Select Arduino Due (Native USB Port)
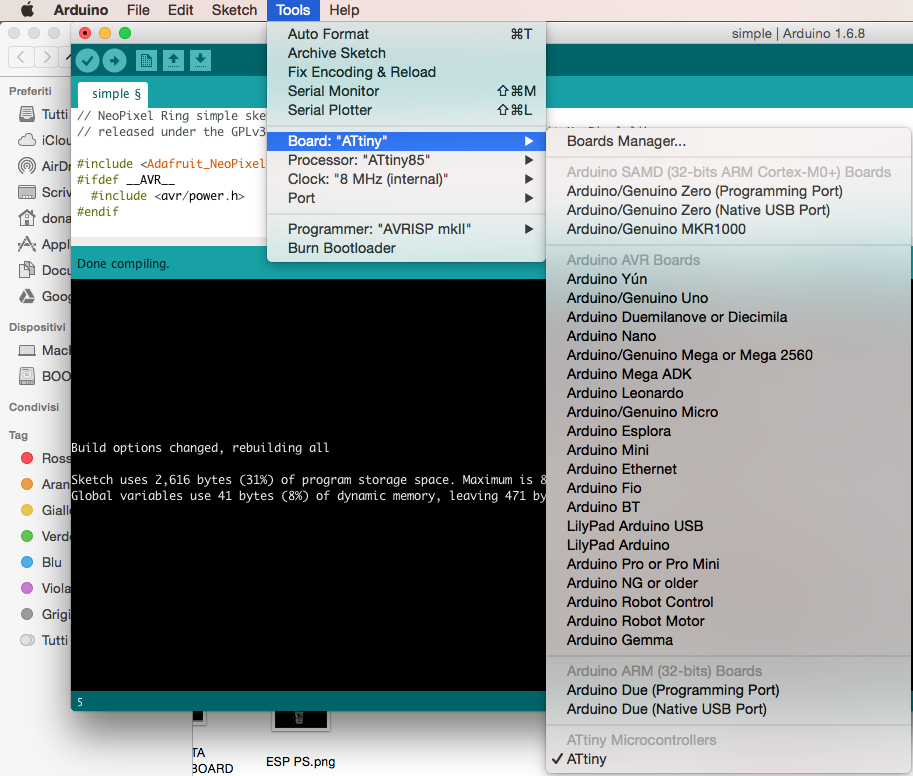 (x=728, y=709)
